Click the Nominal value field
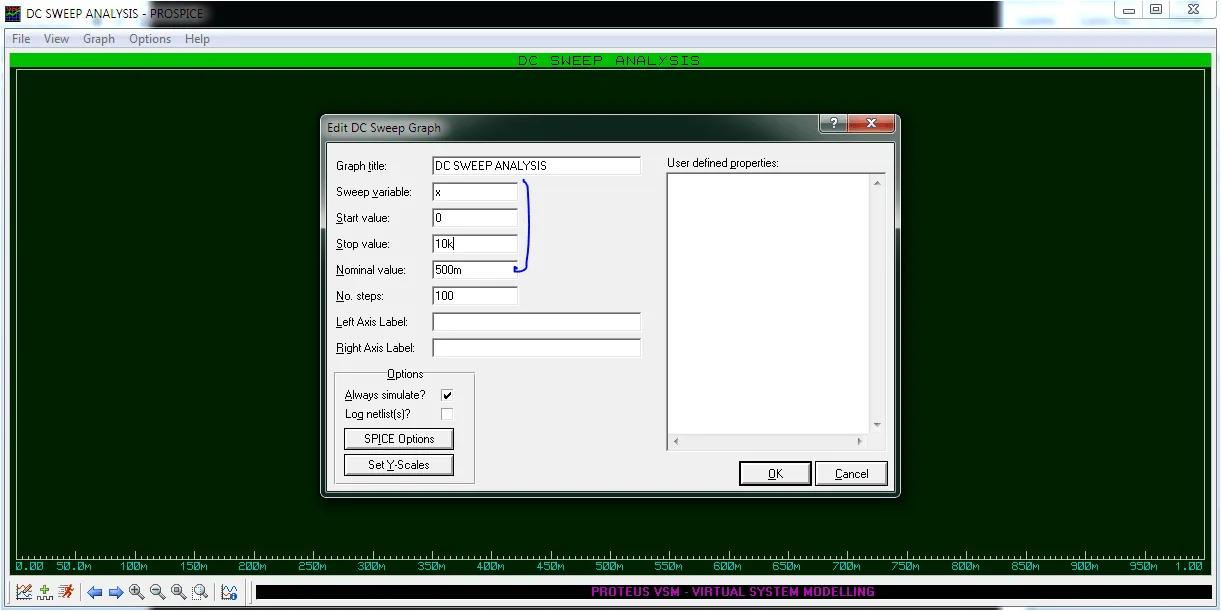The width and height of the screenshot is (1221, 611). pyautogui.click(x=475, y=270)
